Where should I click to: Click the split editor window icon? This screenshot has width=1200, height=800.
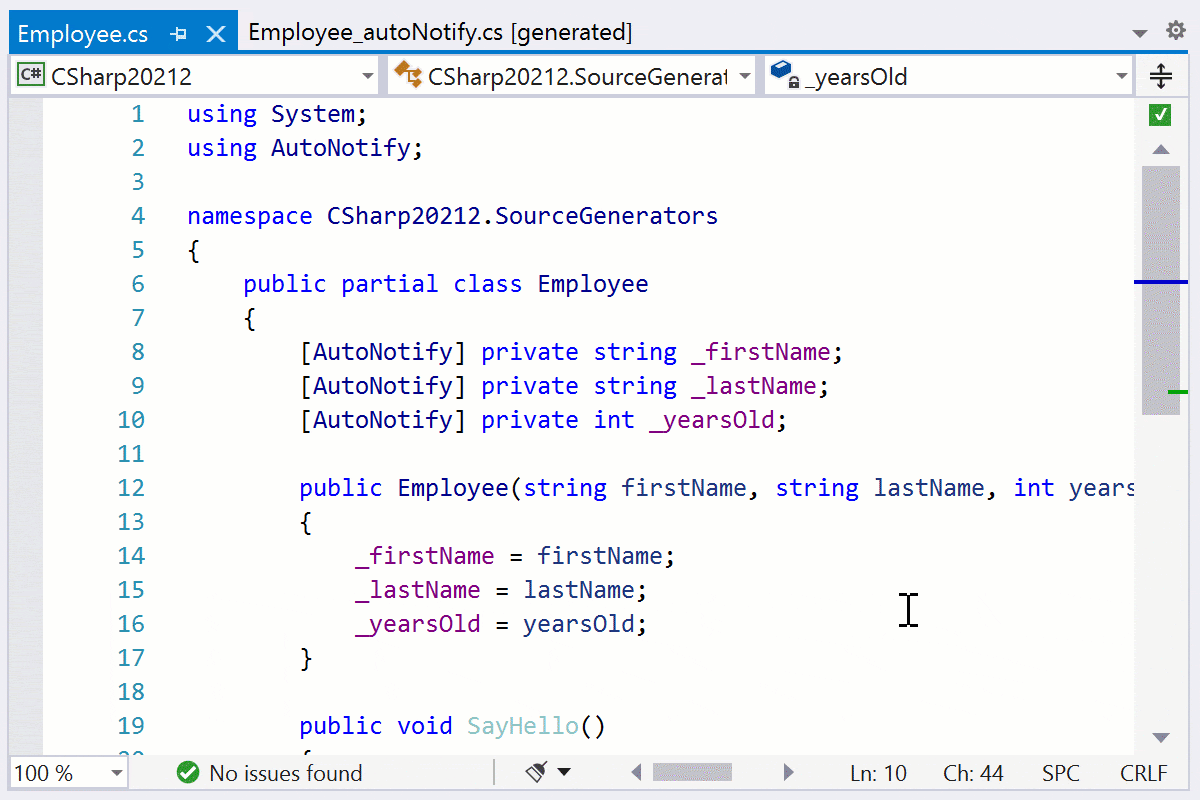point(1161,75)
